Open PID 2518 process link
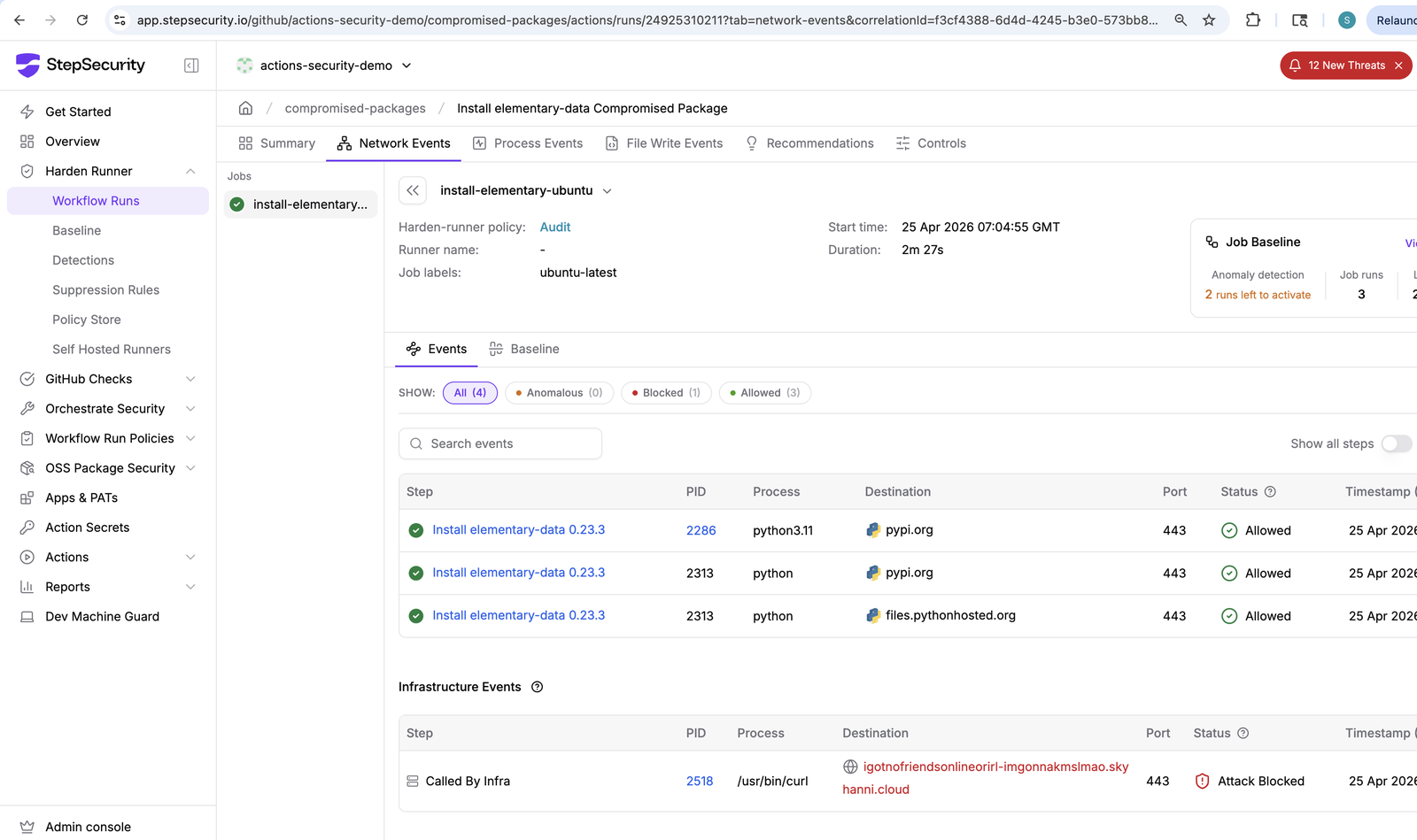This screenshot has width=1417, height=840. (x=700, y=782)
